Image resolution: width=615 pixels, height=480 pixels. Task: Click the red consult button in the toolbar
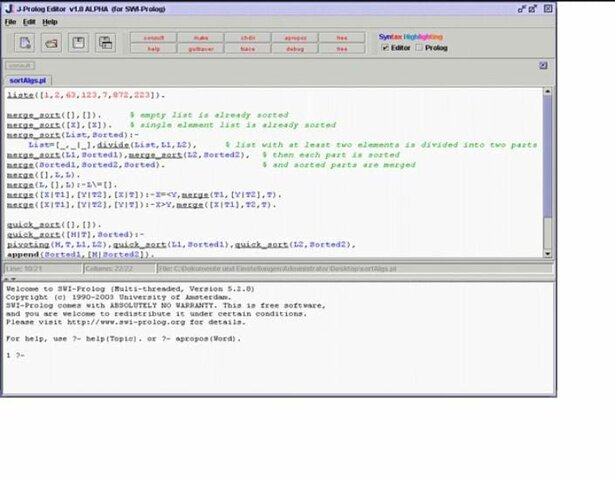tap(154, 38)
